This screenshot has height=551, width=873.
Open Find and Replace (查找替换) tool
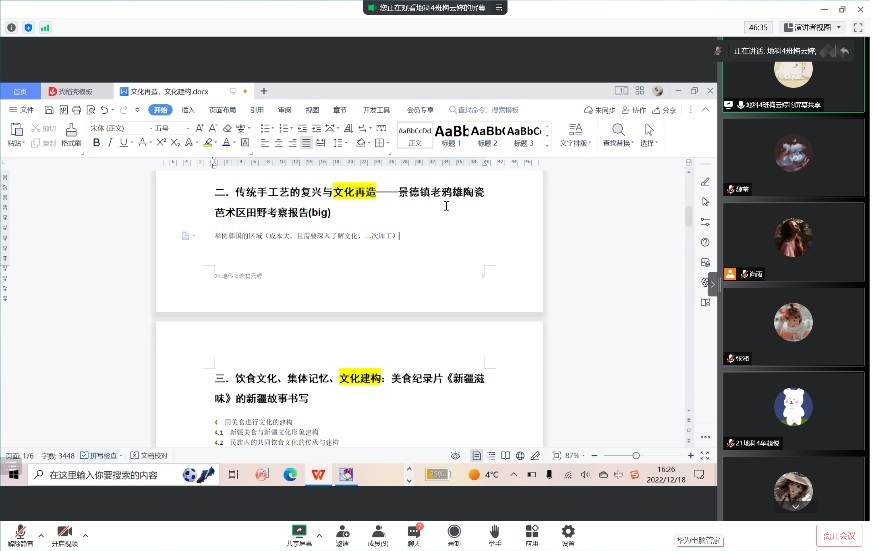pos(618,133)
